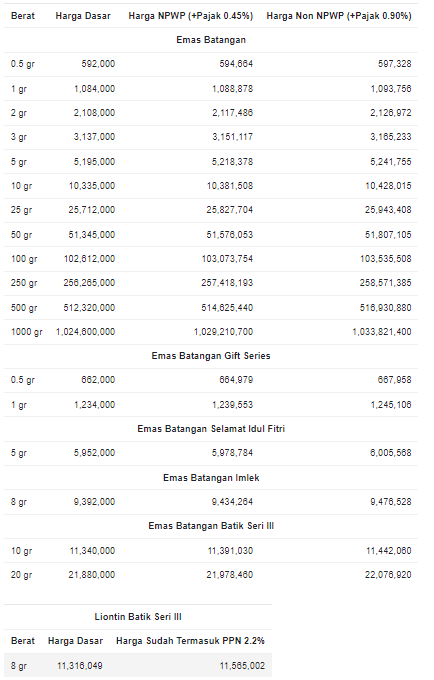Click the 1000 gr base price 1,024,600,000

(x=85, y=332)
